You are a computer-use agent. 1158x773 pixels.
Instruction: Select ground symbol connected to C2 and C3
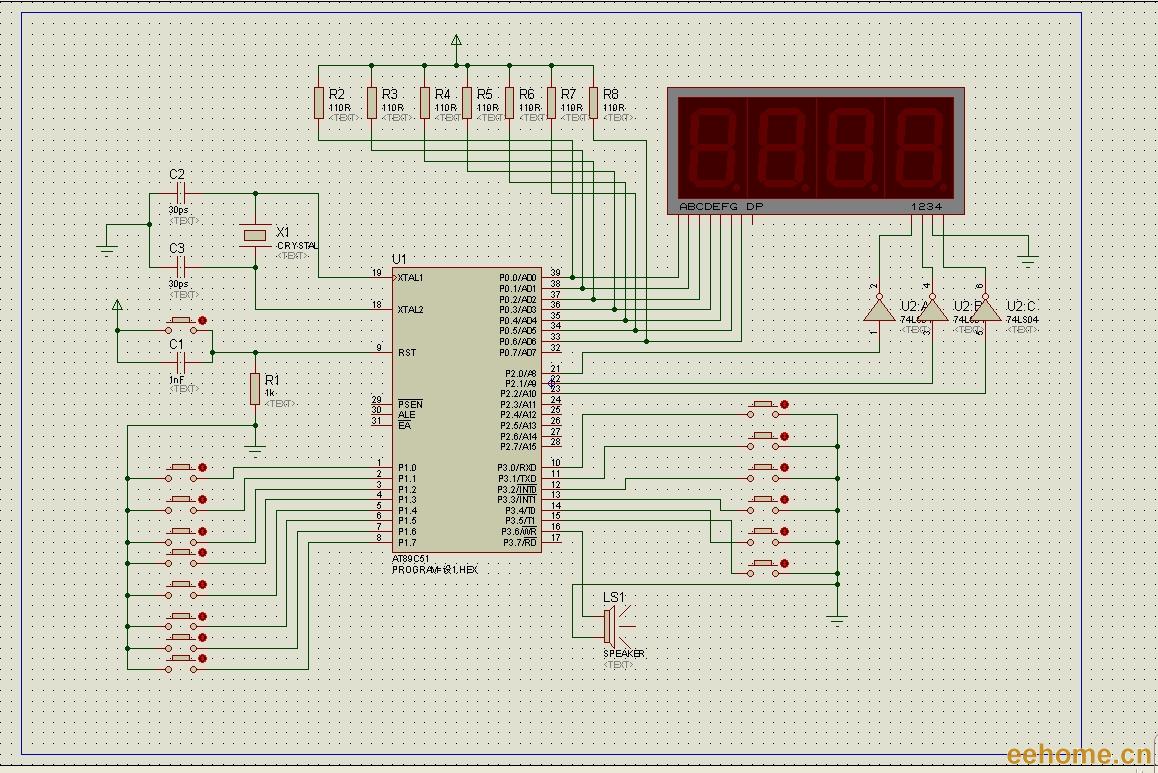pos(107,250)
